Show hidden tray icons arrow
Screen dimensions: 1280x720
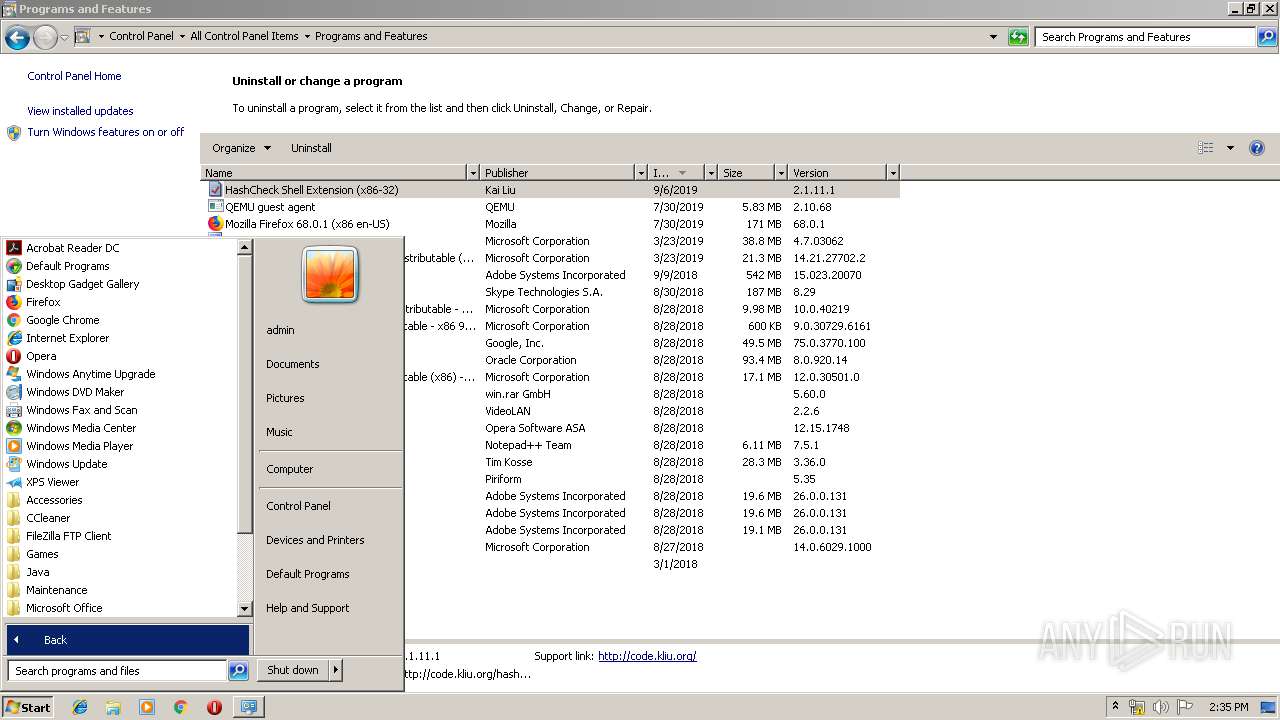[x=1115, y=707]
